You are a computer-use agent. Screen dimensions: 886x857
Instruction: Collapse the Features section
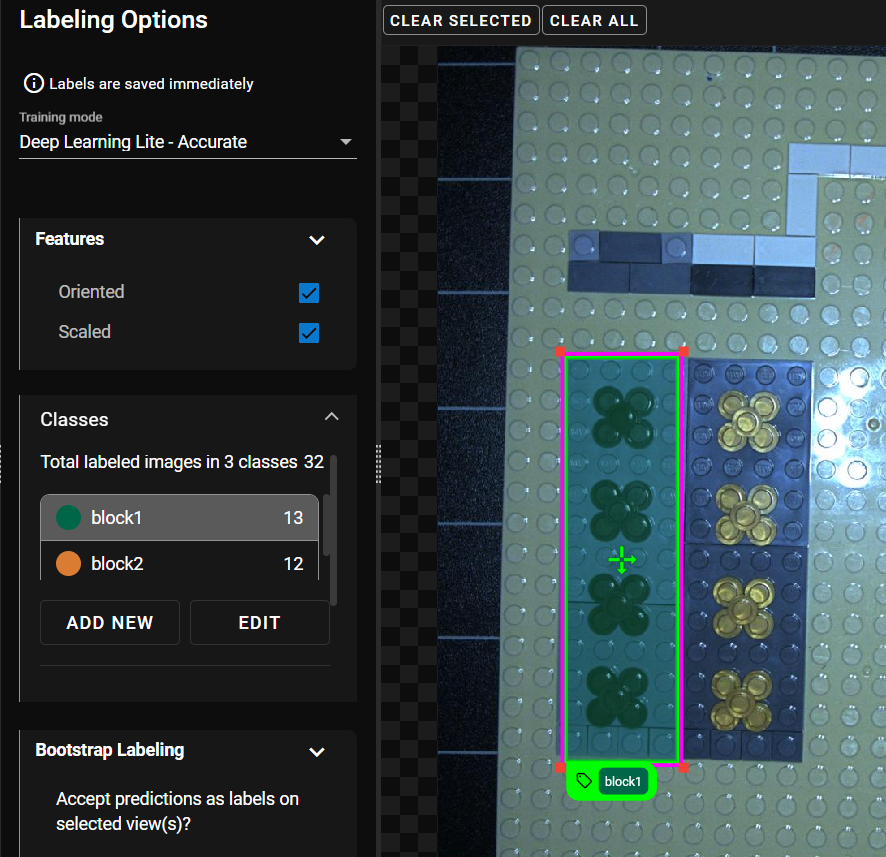(317, 240)
